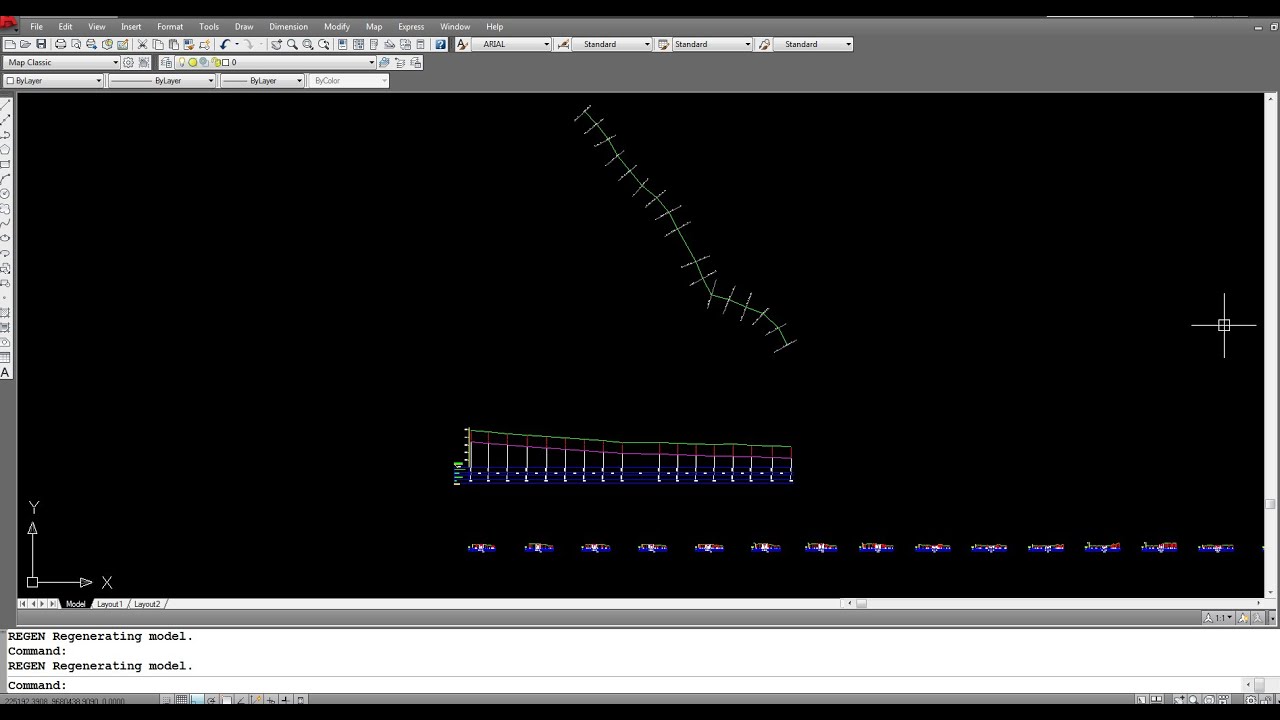1280x720 pixels.
Task: Click the blue Help question mark icon
Action: (x=440, y=44)
